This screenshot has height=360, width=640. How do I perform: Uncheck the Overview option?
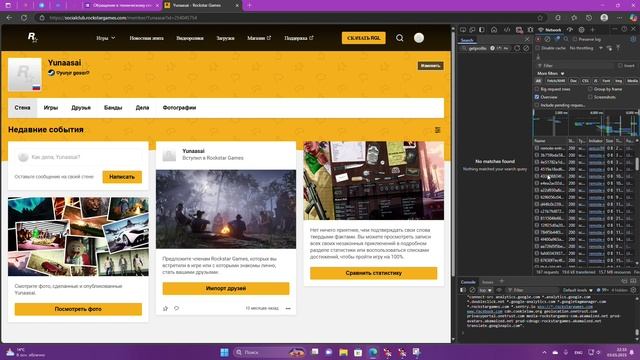(x=537, y=97)
